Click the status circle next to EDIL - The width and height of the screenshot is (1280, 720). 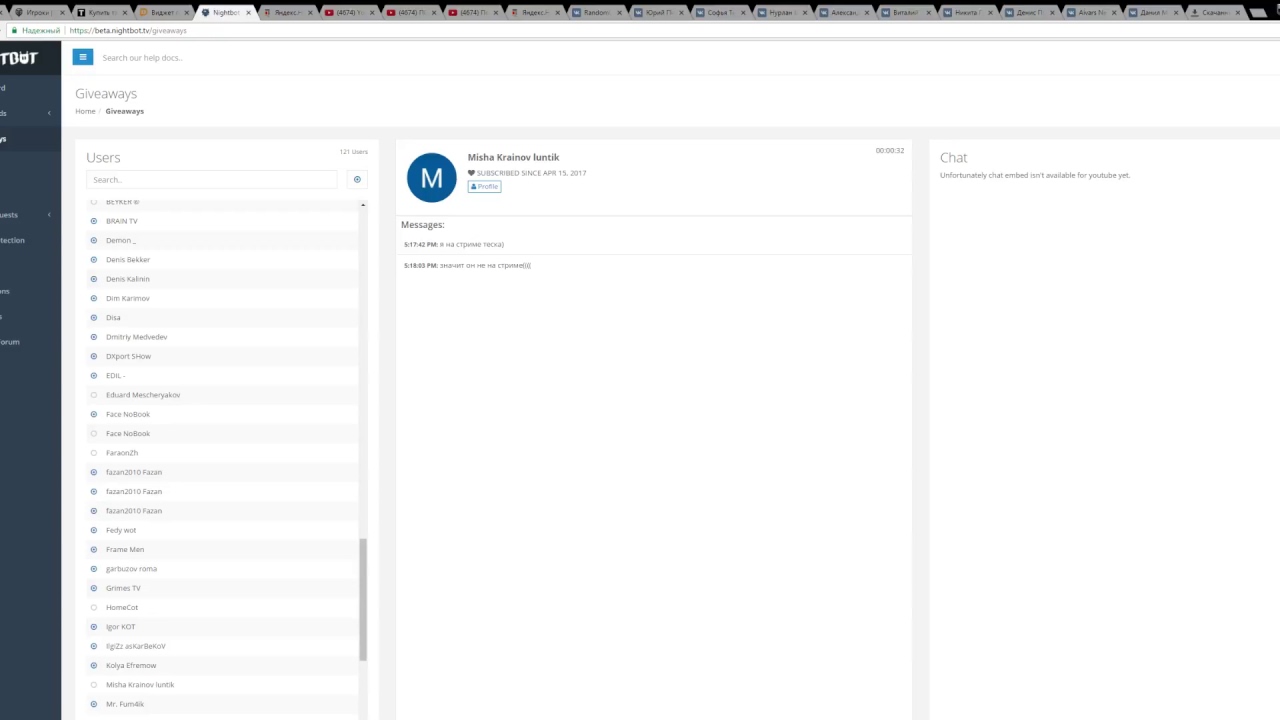click(x=94, y=376)
